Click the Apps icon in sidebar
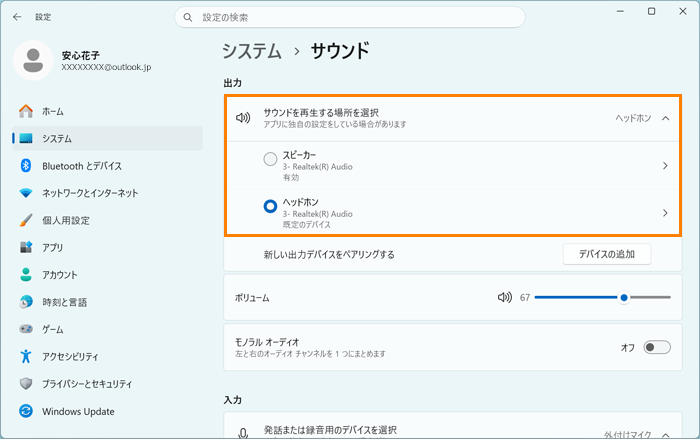The height and width of the screenshot is (439, 700). pos(26,247)
